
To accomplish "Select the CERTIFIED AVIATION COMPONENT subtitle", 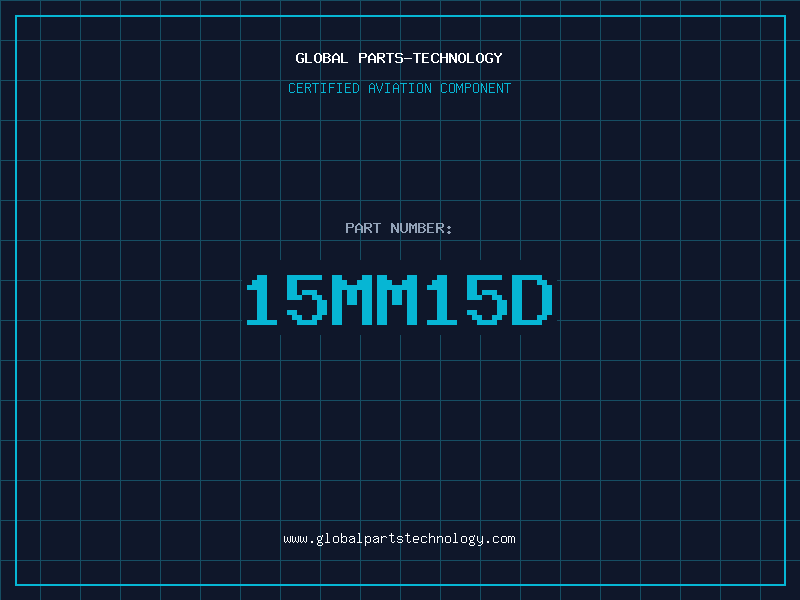I will (399, 88).
